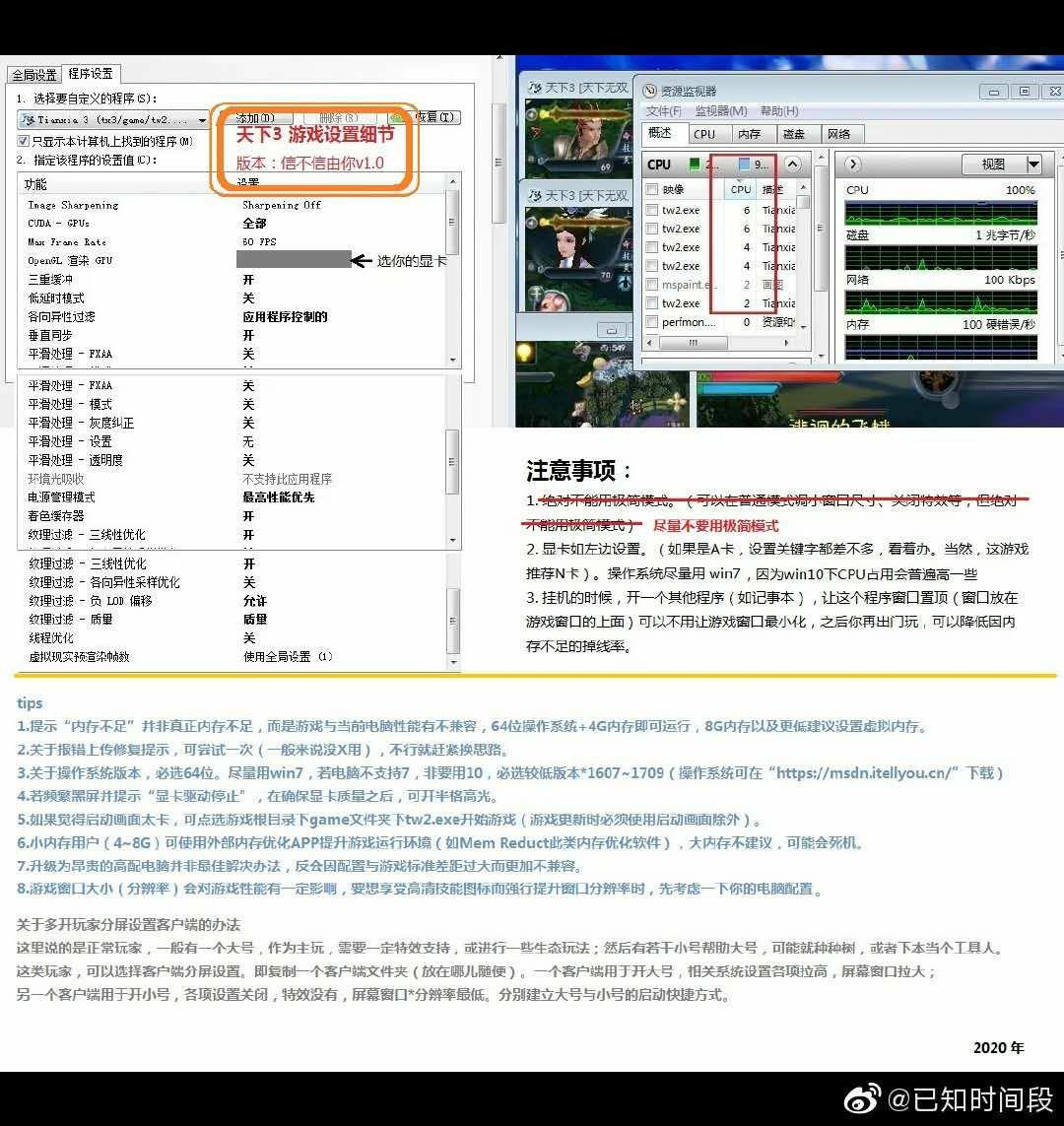Open the 帮助(H) menu
1064x1126 pixels.
click(x=779, y=110)
